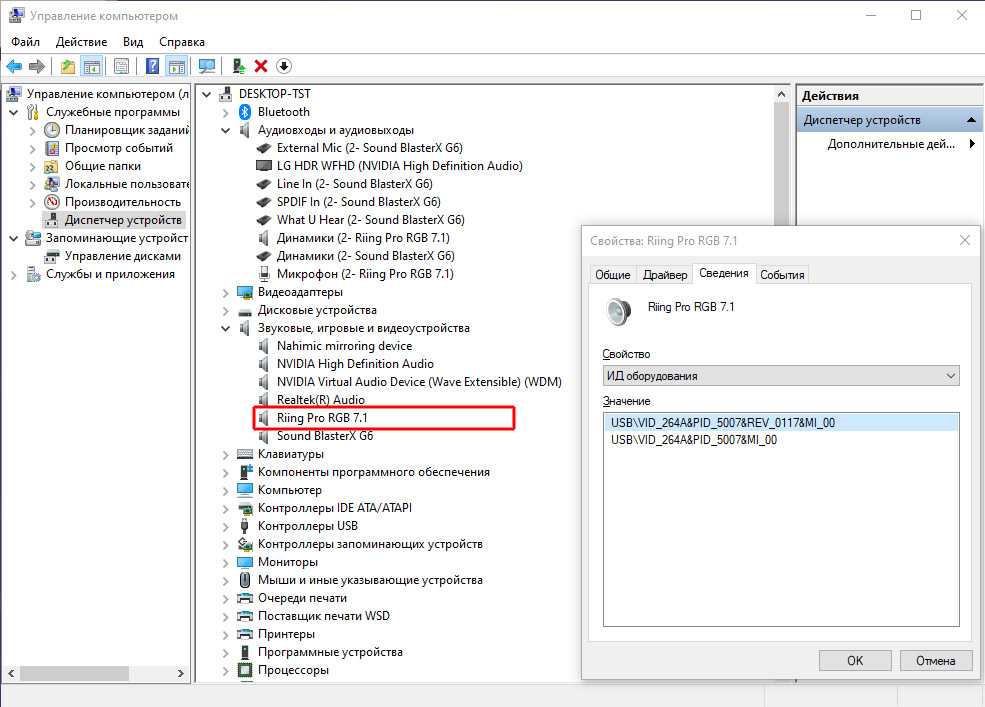985x707 pixels.
Task: Click the black down arrow toolbar icon
Action: coord(284,66)
